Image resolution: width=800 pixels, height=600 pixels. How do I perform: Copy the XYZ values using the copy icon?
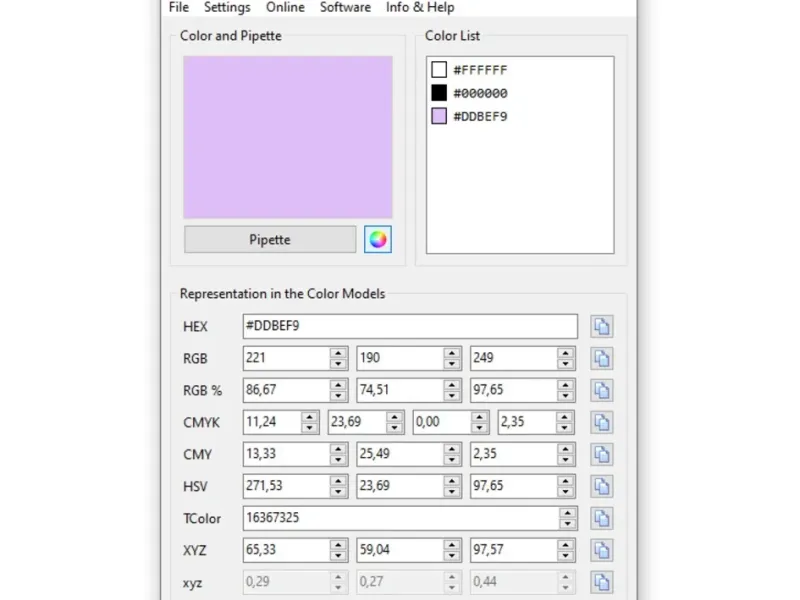pyautogui.click(x=601, y=550)
